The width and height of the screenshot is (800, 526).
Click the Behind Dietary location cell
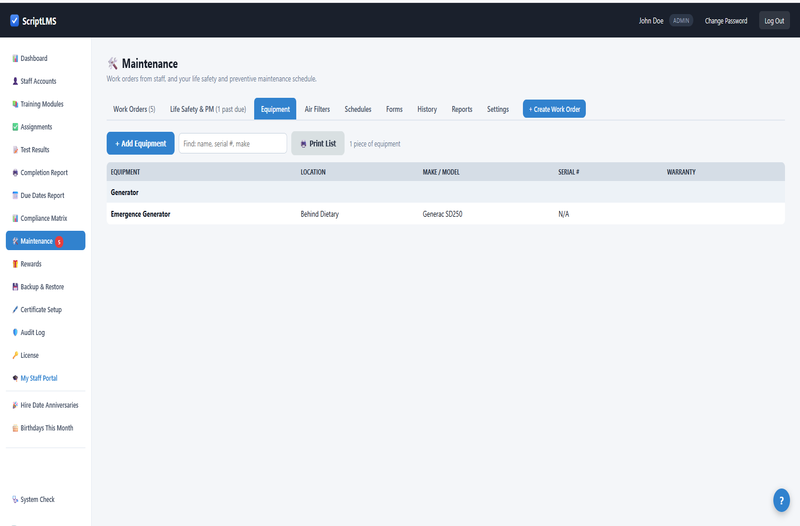pos(319,214)
